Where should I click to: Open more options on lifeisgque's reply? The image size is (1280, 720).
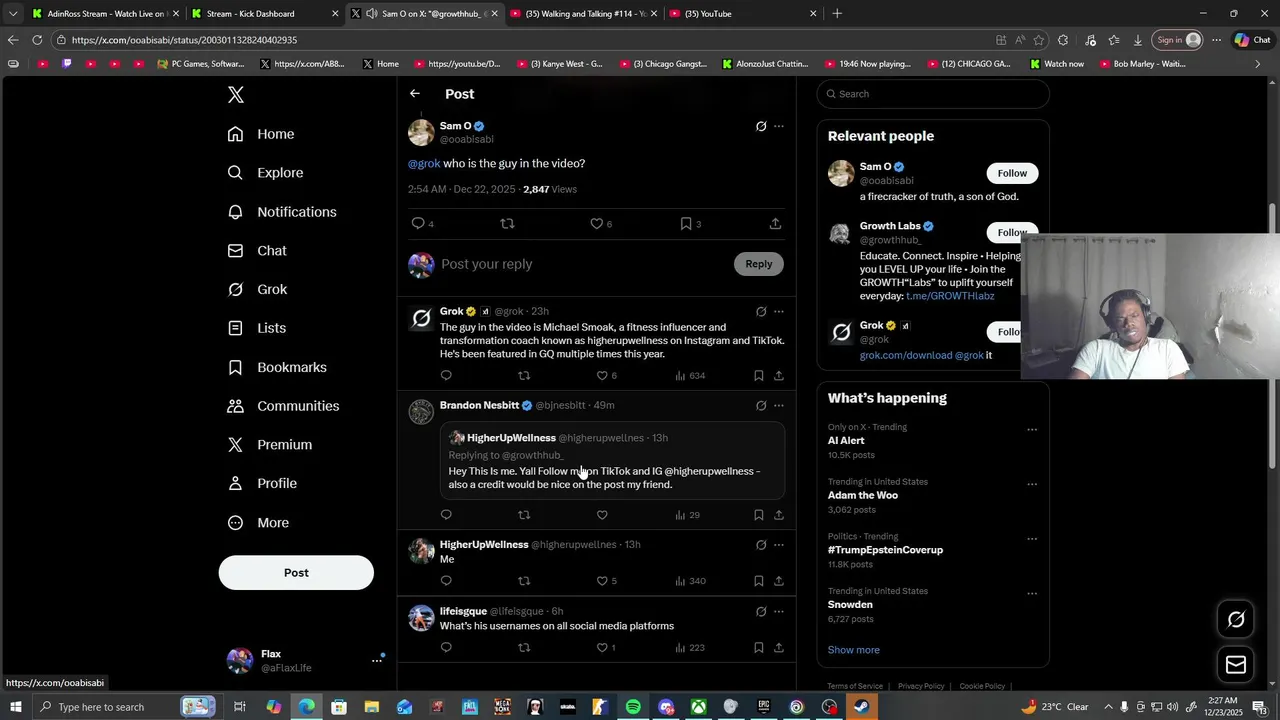point(779,611)
